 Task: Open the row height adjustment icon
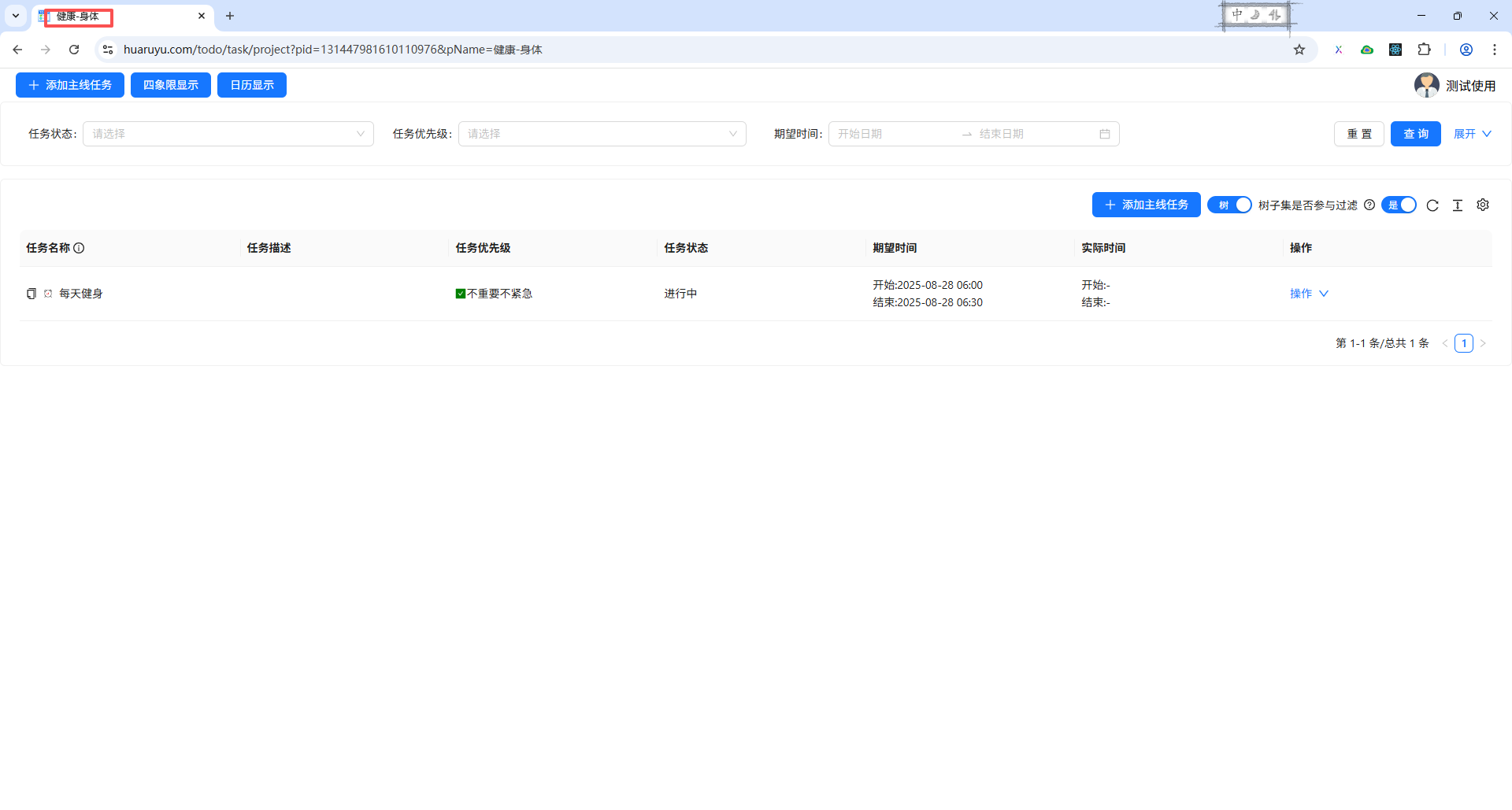[1458, 205]
